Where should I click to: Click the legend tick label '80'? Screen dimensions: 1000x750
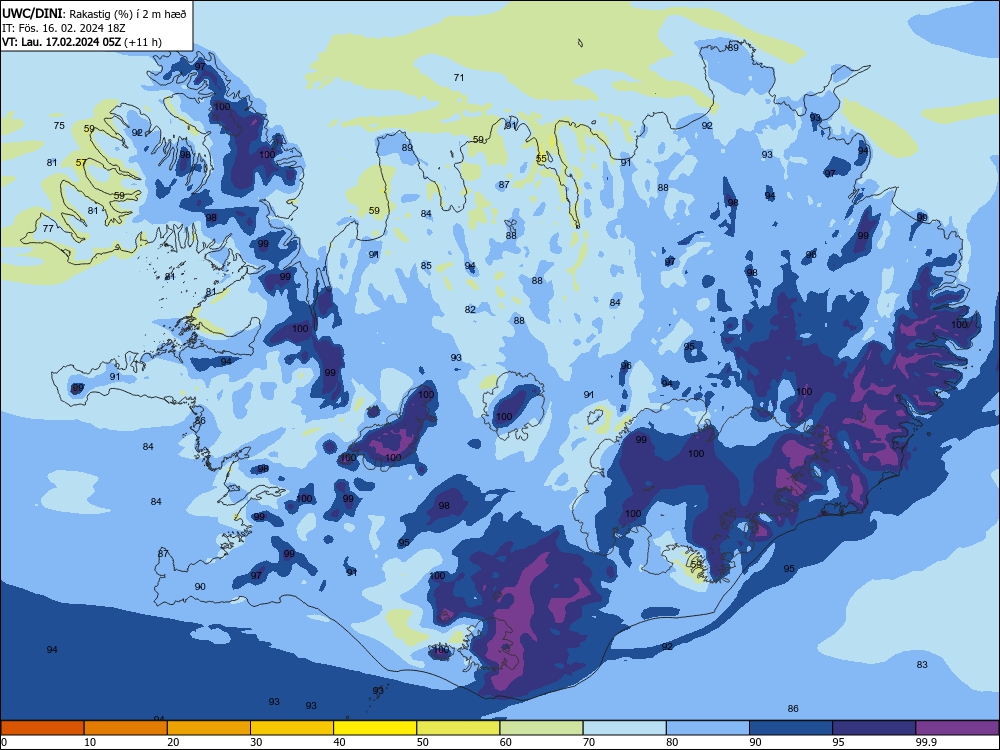[x=672, y=742]
